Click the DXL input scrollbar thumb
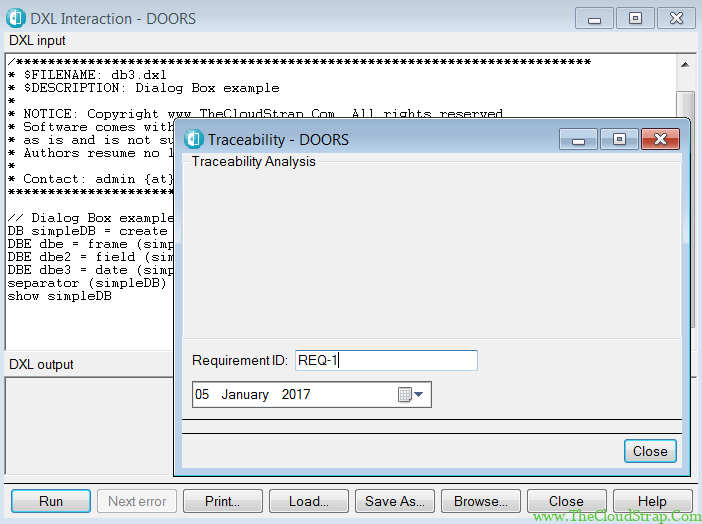Image resolution: width=702 pixels, height=524 pixels. coord(685,104)
